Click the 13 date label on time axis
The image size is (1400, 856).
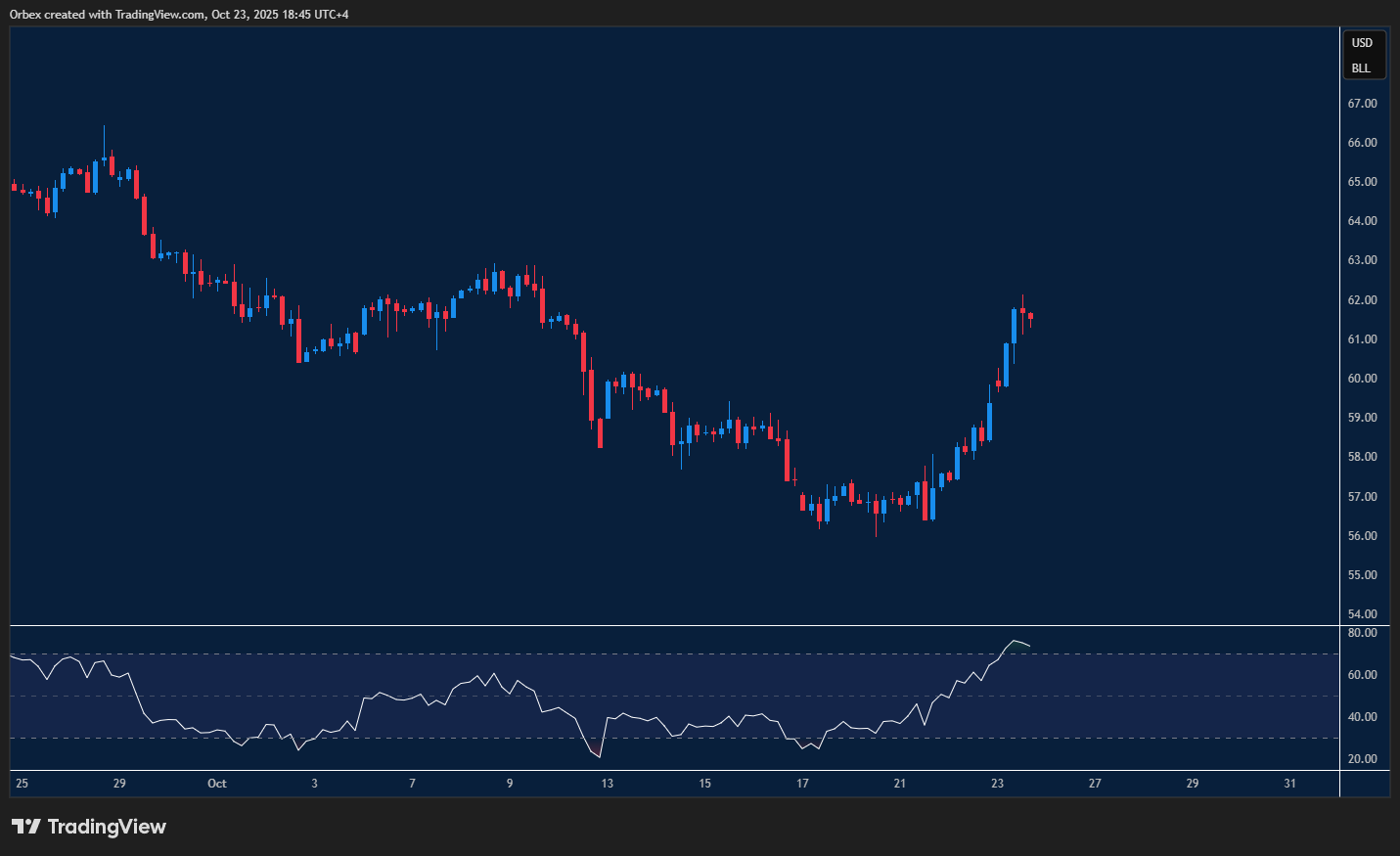(608, 784)
